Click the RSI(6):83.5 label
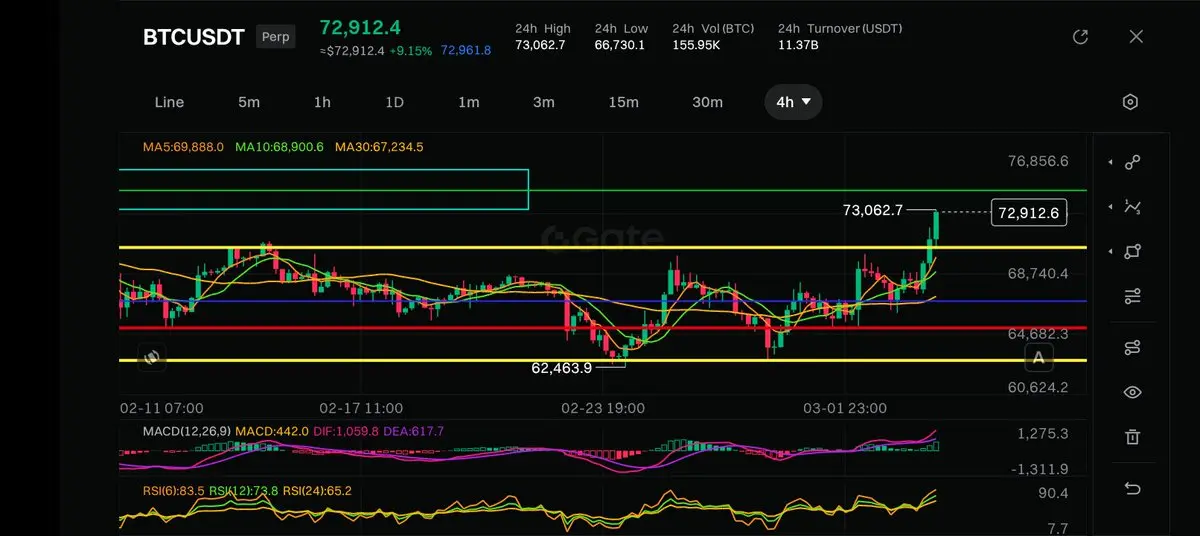 [x=174, y=491]
